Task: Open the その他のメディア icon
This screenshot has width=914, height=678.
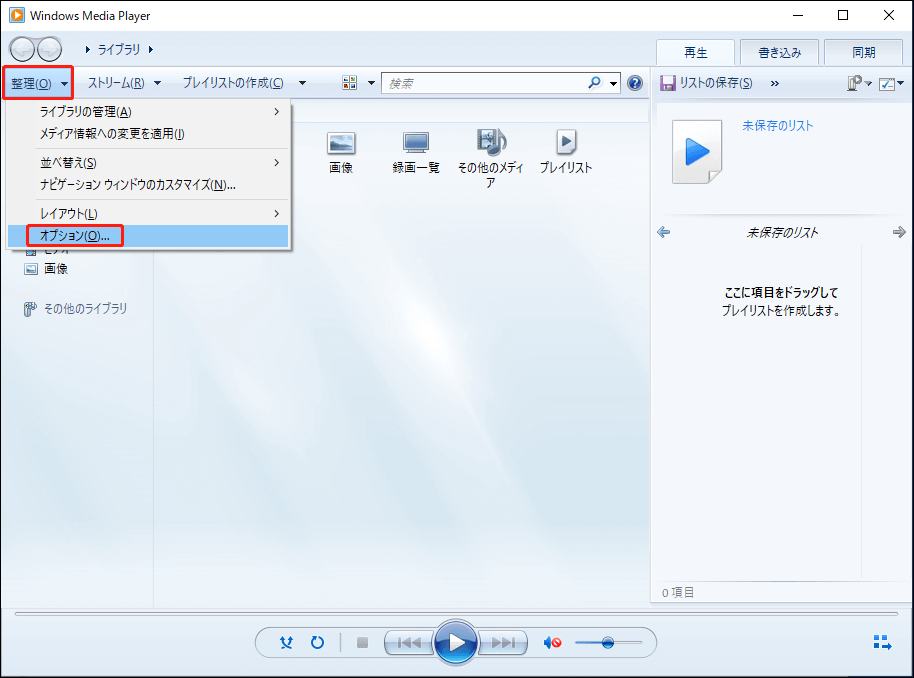Action: click(491, 158)
